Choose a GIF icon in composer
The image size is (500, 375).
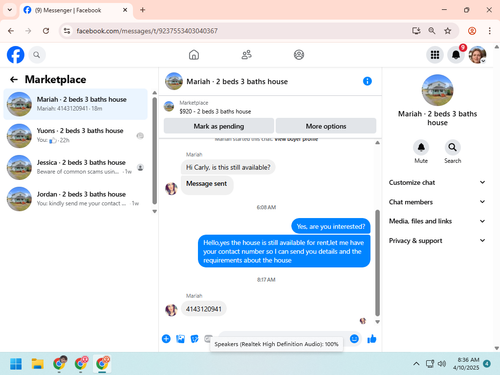[x=208, y=339]
